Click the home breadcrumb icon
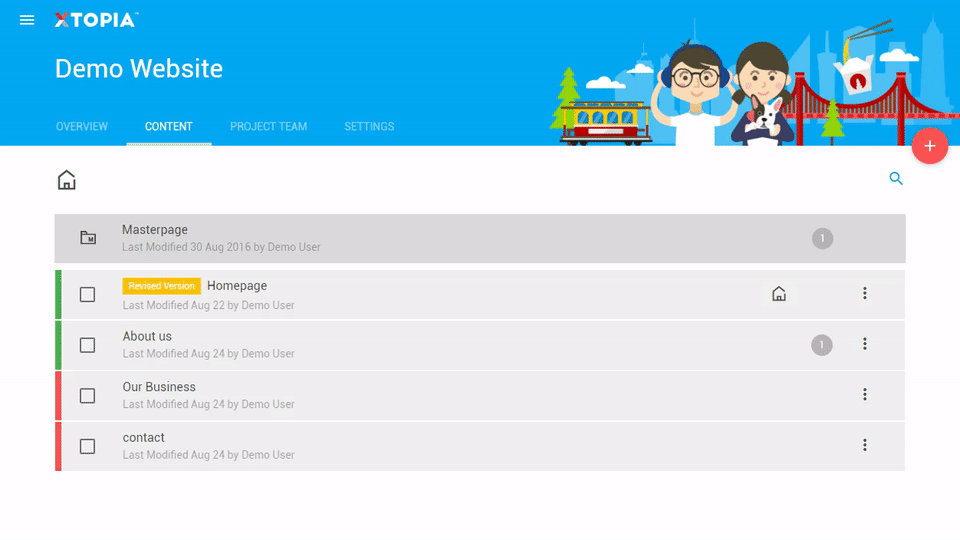This screenshot has width=960, height=540. (x=66, y=180)
